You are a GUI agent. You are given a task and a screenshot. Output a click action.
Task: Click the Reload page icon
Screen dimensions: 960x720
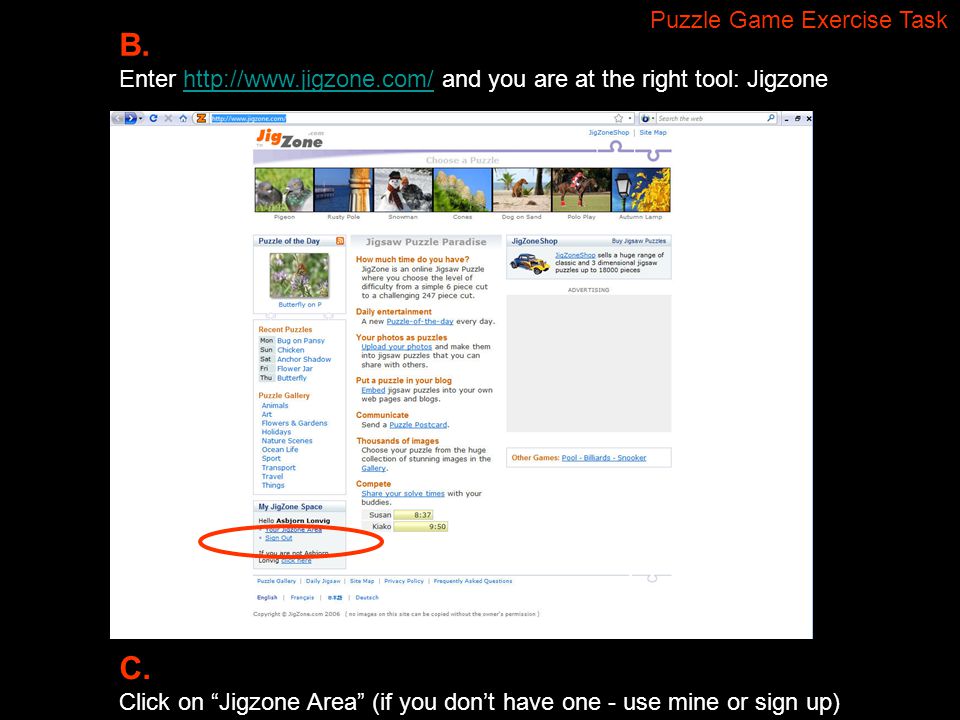pos(154,118)
